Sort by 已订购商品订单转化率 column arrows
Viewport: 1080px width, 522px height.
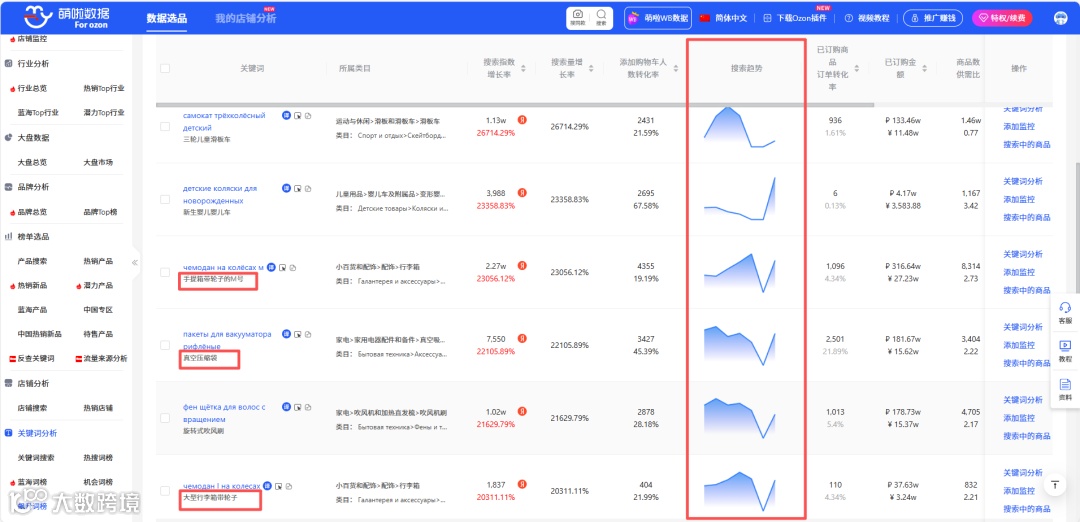pyautogui.click(x=857, y=68)
